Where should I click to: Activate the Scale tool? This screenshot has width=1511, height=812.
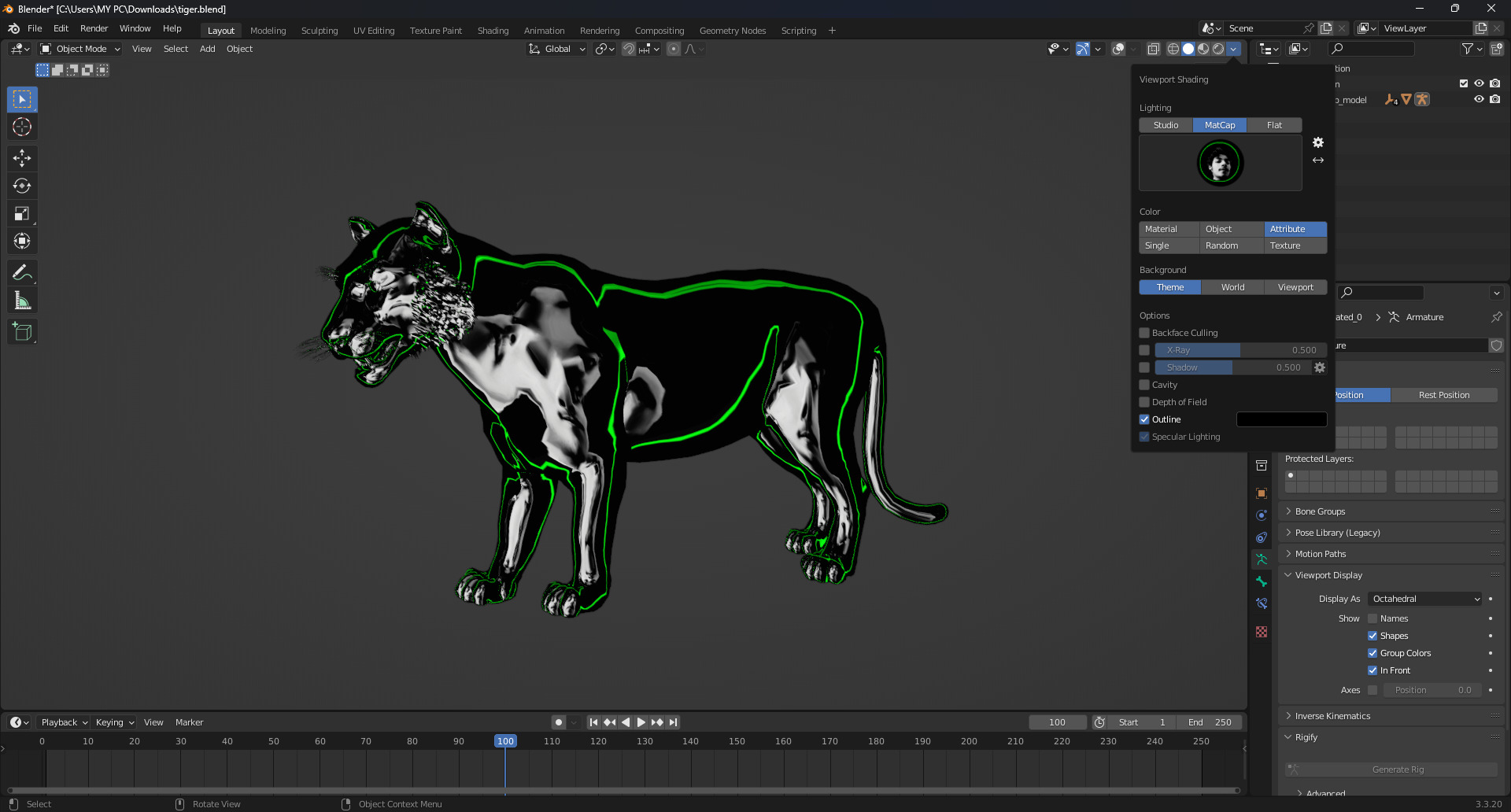[x=22, y=213]
